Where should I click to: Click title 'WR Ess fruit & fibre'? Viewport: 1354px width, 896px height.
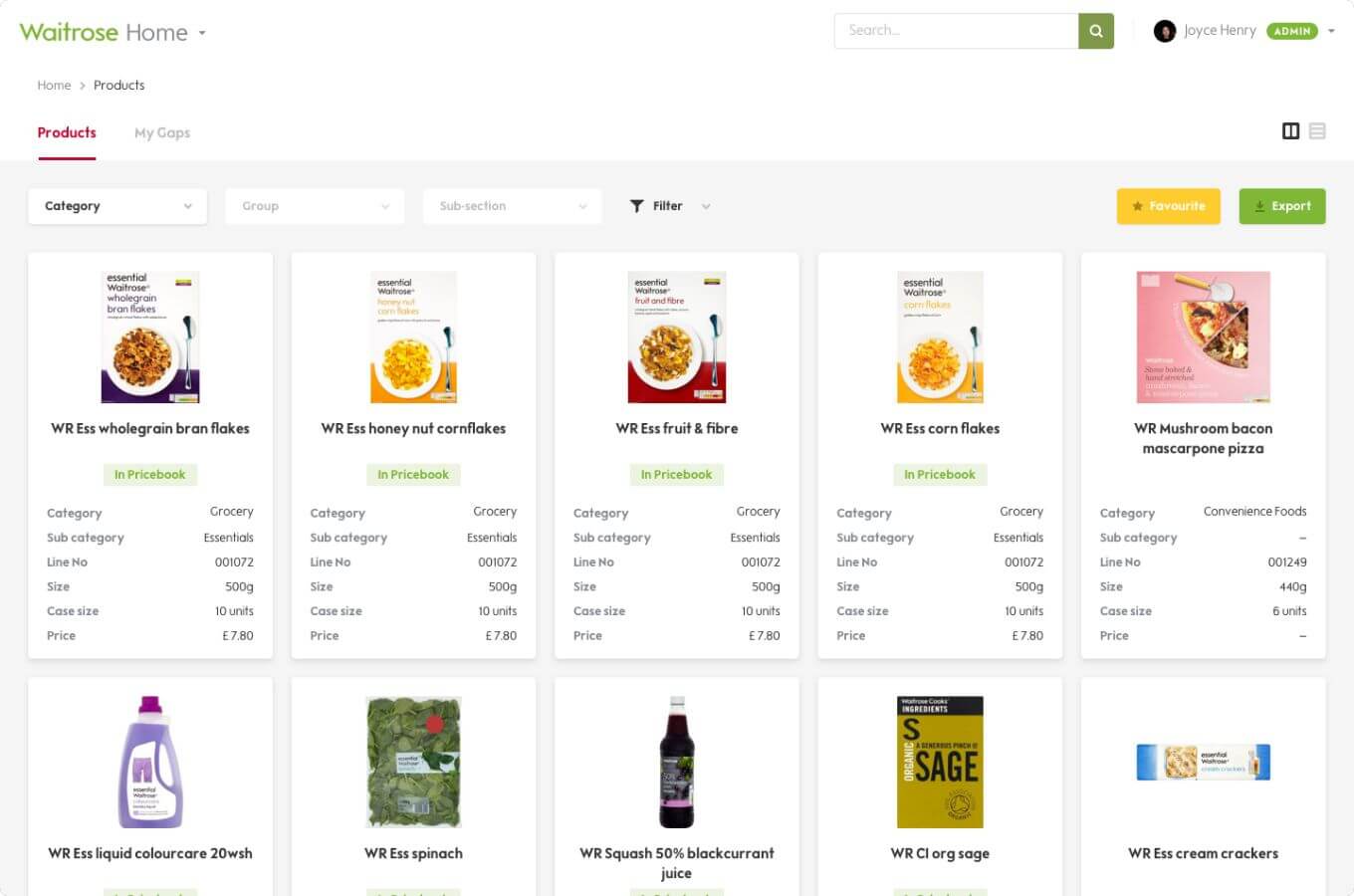(677, 428)
